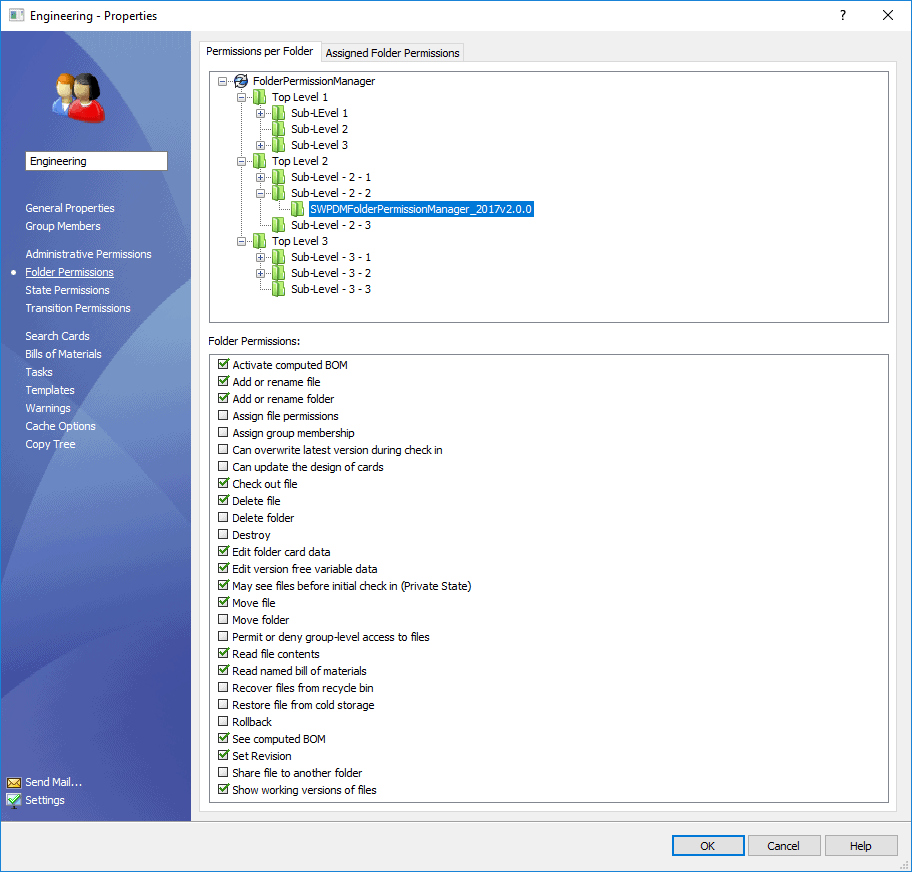Expand the Sub-Level - 3 - 2 node

(x=261, y=273)
